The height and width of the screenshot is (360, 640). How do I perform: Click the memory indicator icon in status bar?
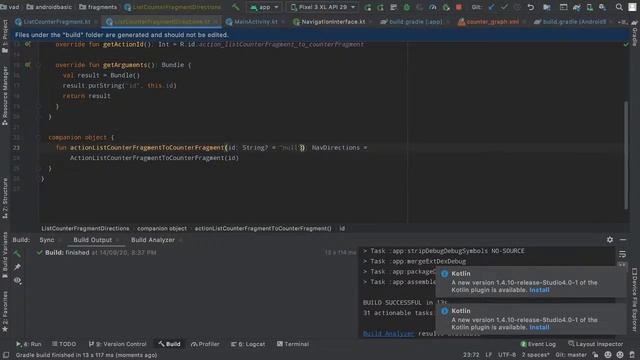click(x=632, y=355)
